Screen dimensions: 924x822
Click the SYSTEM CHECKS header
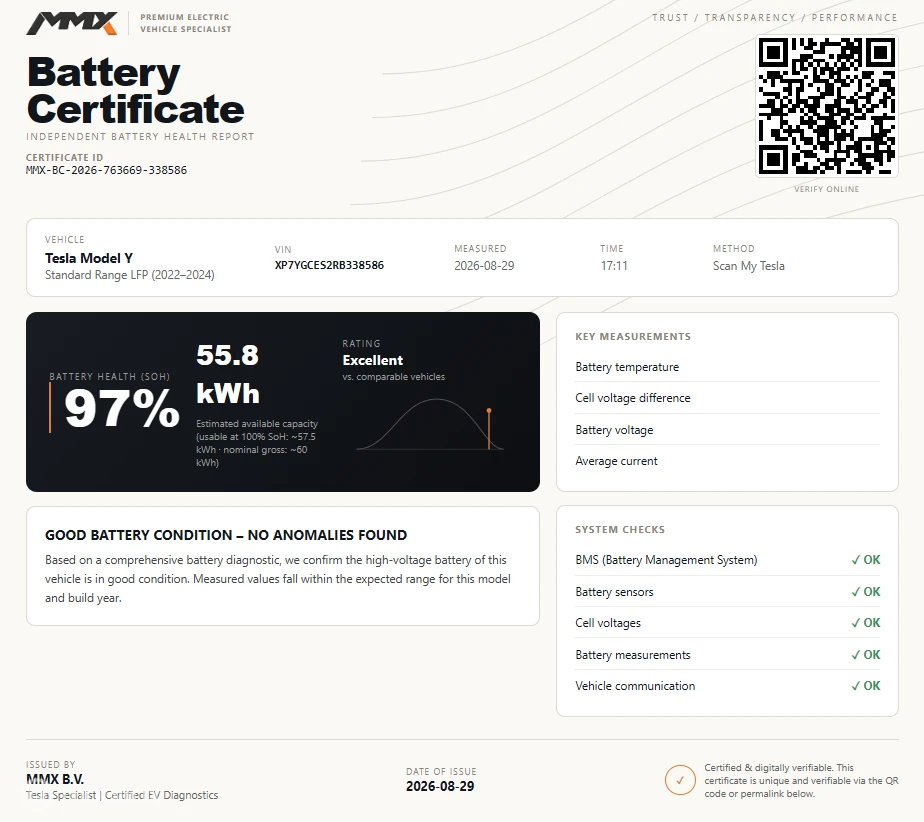[620, 530]
